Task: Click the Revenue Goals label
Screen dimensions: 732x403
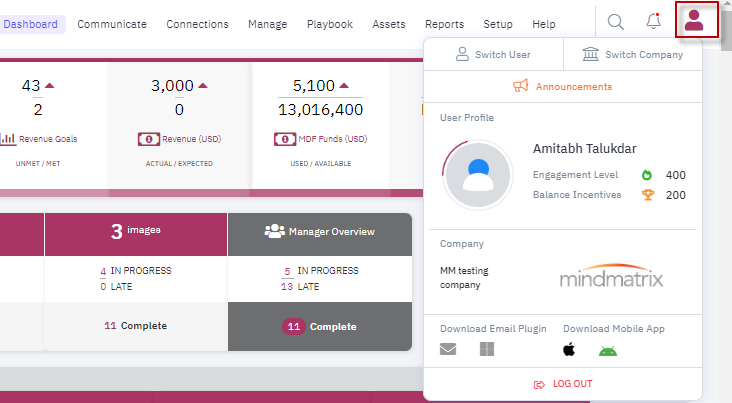Action: [48, 139]
